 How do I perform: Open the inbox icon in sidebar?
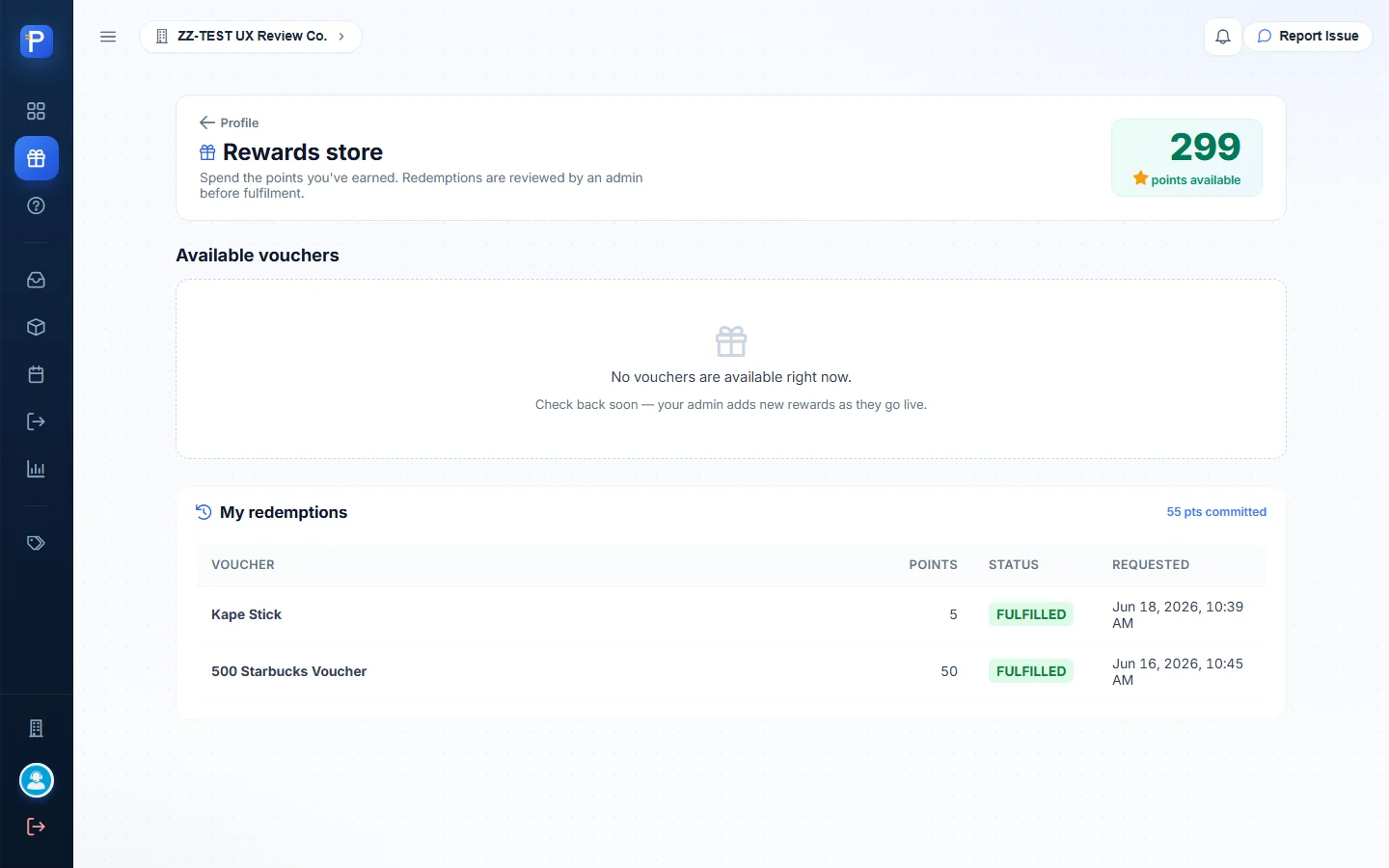coord(36,280)
